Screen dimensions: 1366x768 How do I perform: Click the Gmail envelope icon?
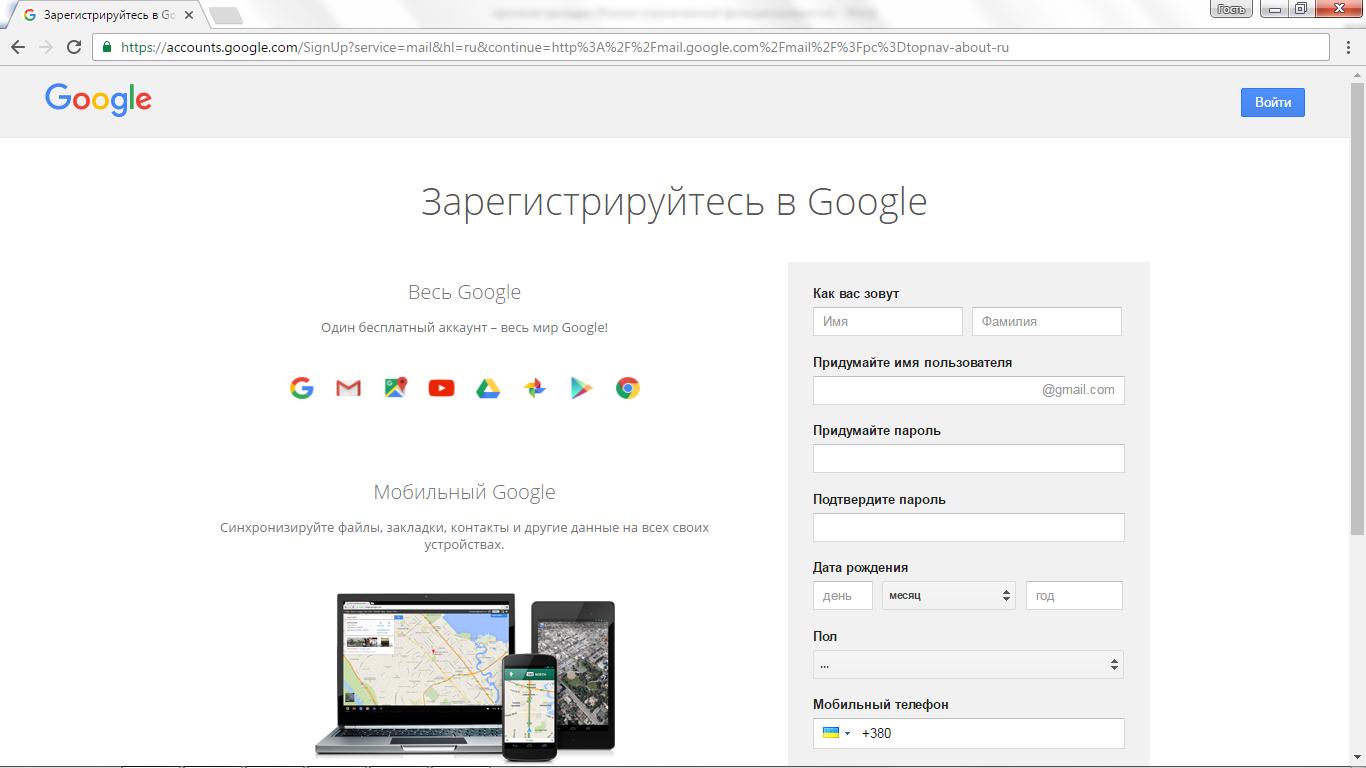click(x=348, y=388)
